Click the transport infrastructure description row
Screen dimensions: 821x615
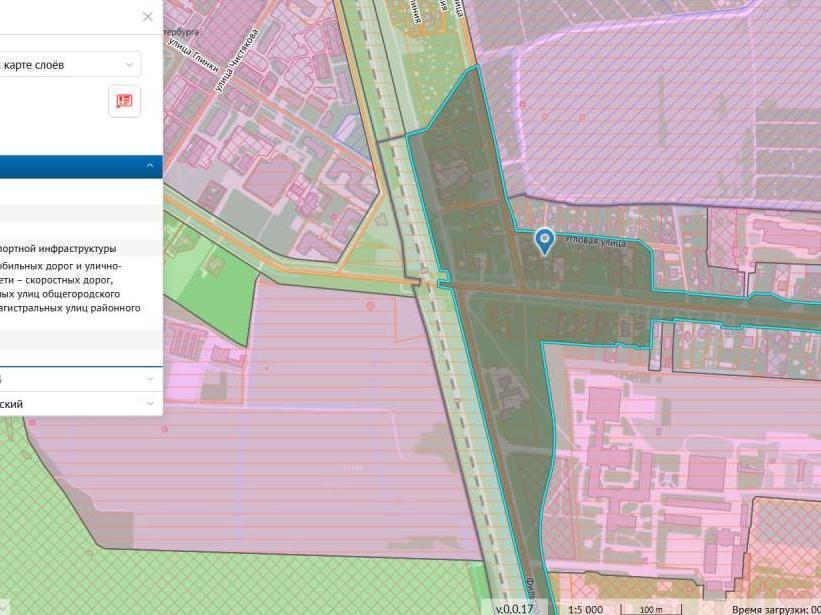click(70, 248)
